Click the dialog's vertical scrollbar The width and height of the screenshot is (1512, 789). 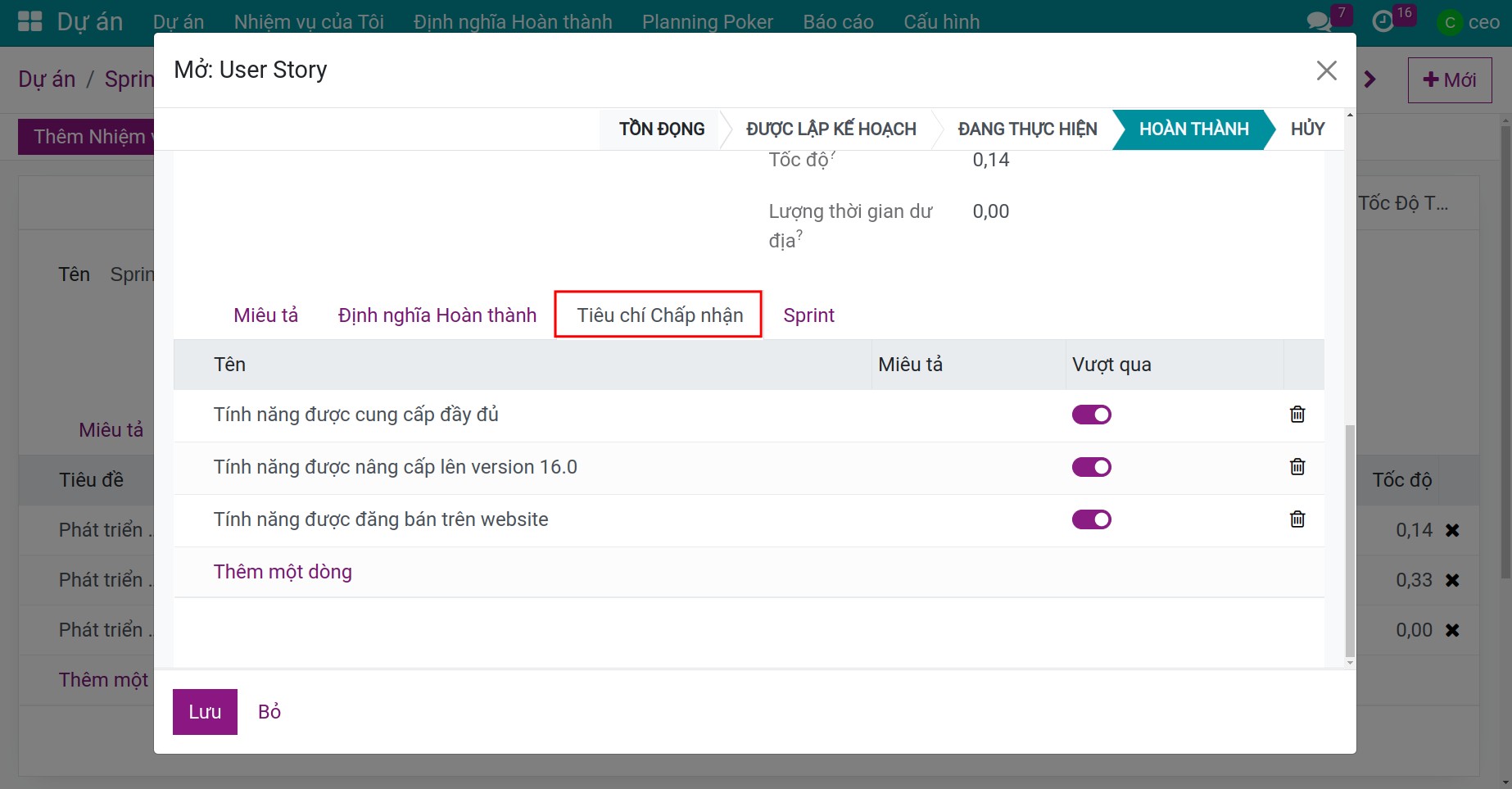pyautogui.click(x=1350, y=541)
